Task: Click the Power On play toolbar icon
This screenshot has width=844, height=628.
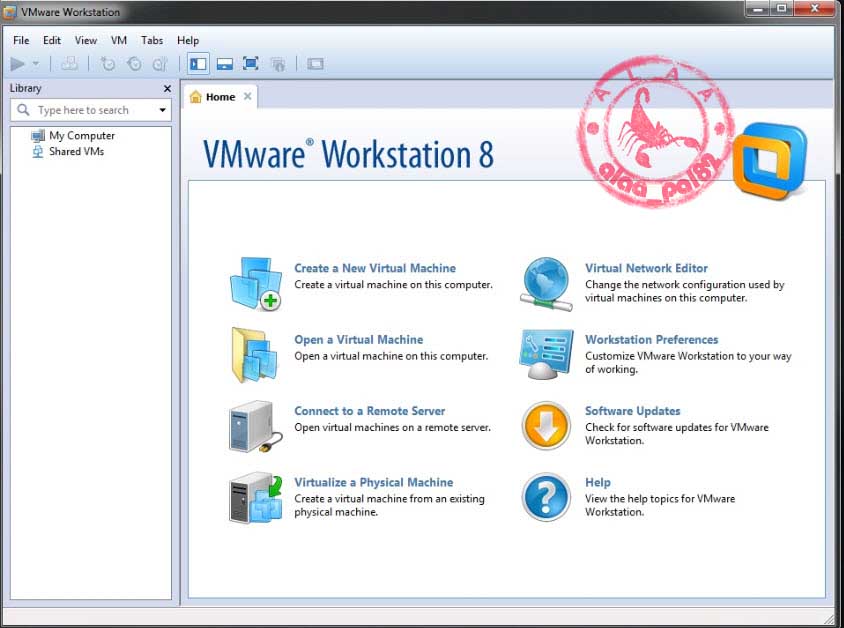Action: (17, 64)
